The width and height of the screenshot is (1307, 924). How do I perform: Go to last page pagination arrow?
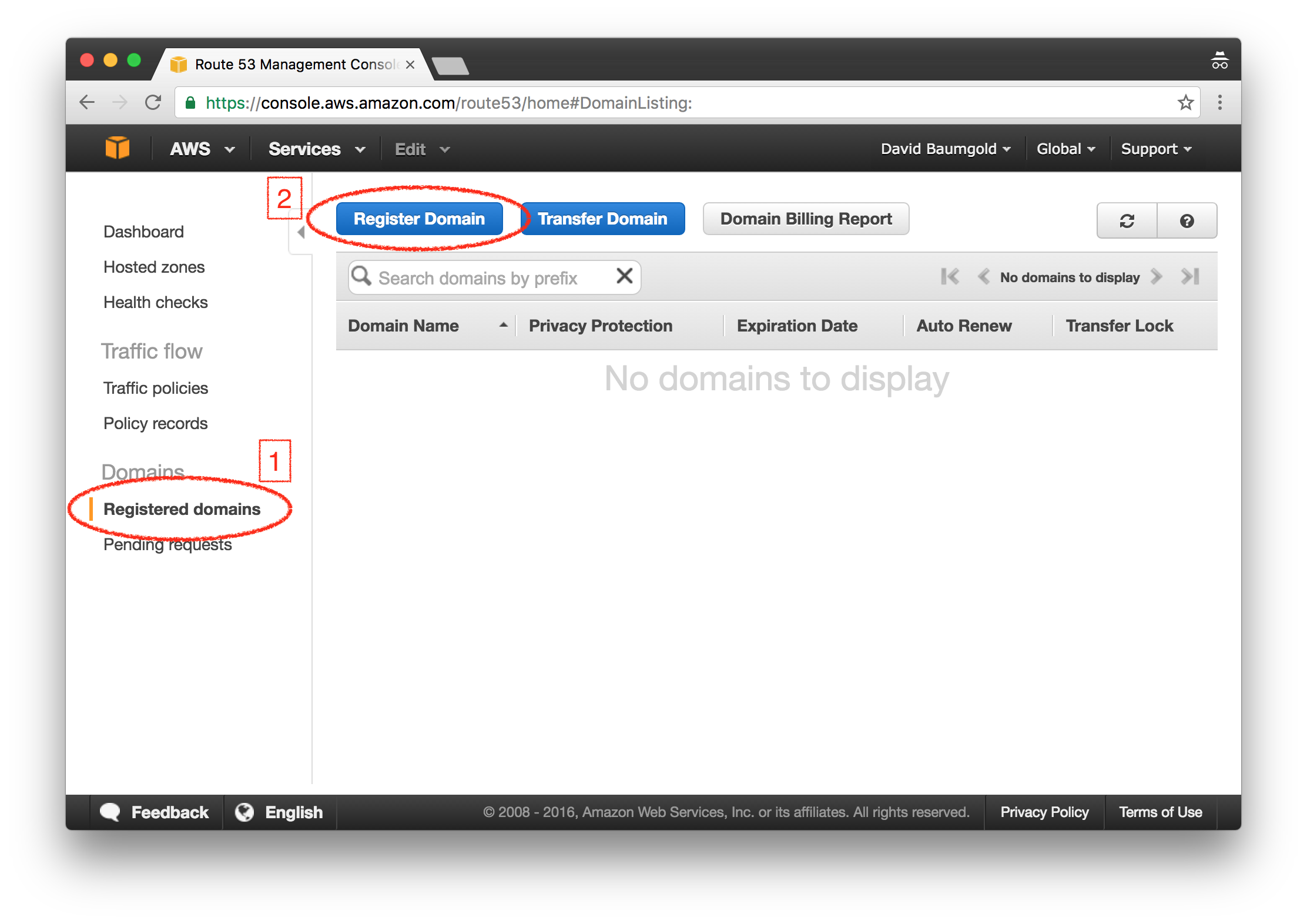pyautogui.click(x=1190, y=277)
